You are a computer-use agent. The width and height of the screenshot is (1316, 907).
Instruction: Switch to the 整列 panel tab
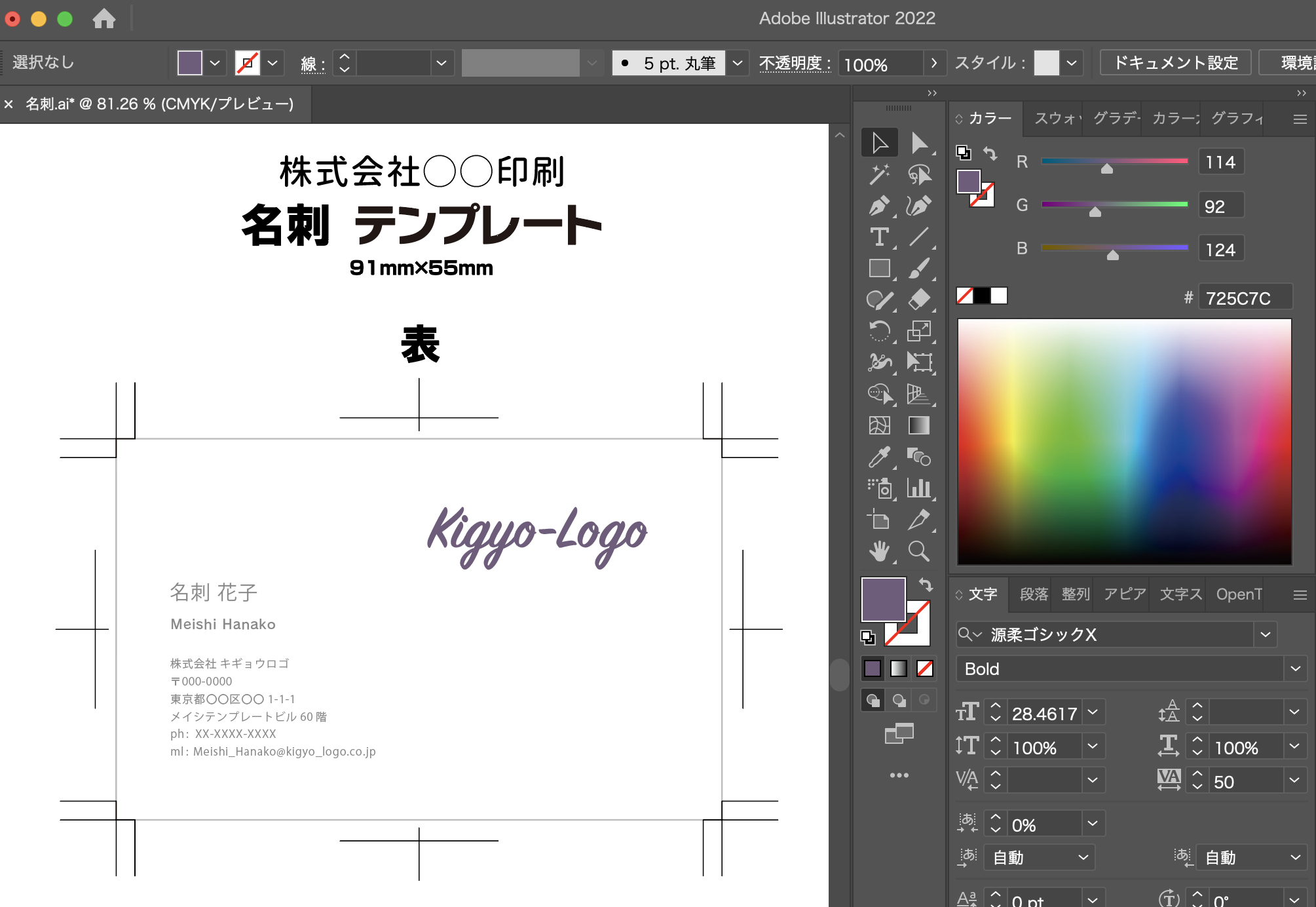click(x=1075, y=594)
